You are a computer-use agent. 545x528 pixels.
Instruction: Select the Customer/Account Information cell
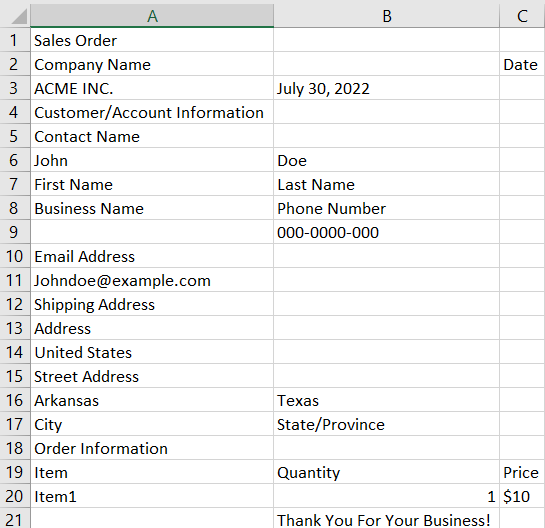(152, 112)
